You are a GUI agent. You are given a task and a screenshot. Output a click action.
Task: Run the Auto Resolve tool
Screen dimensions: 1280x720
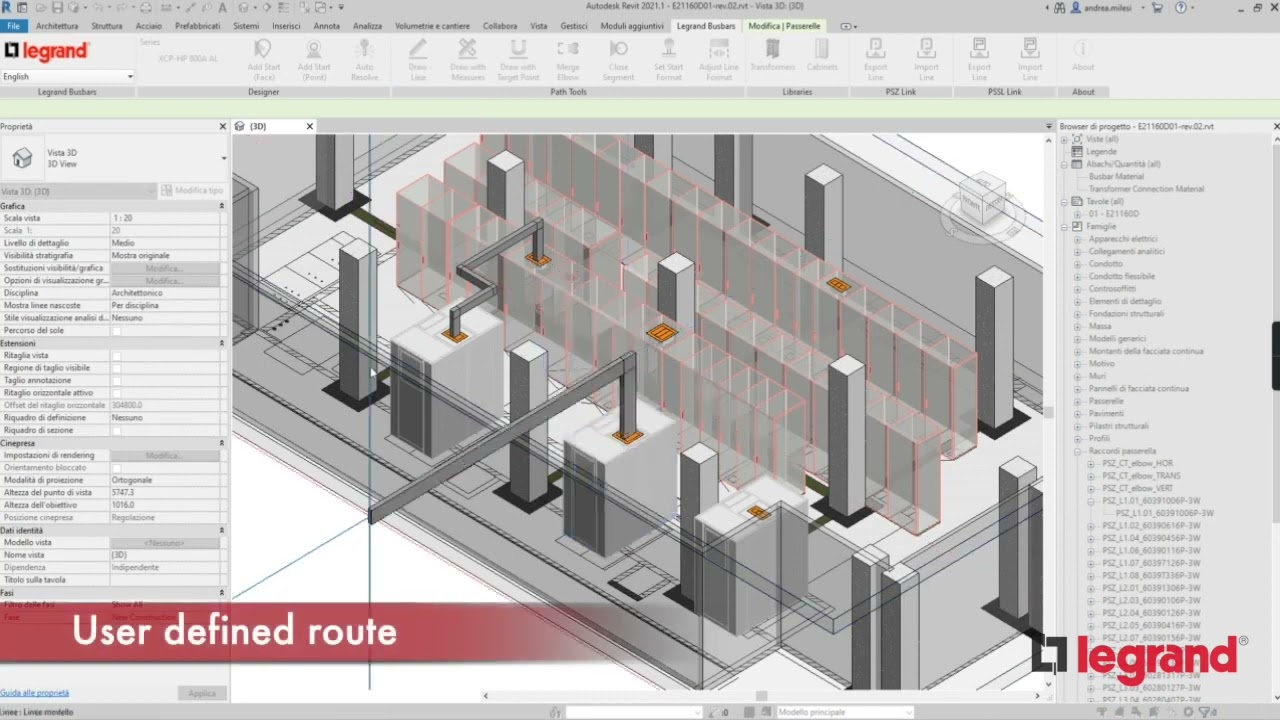(364, 59)
